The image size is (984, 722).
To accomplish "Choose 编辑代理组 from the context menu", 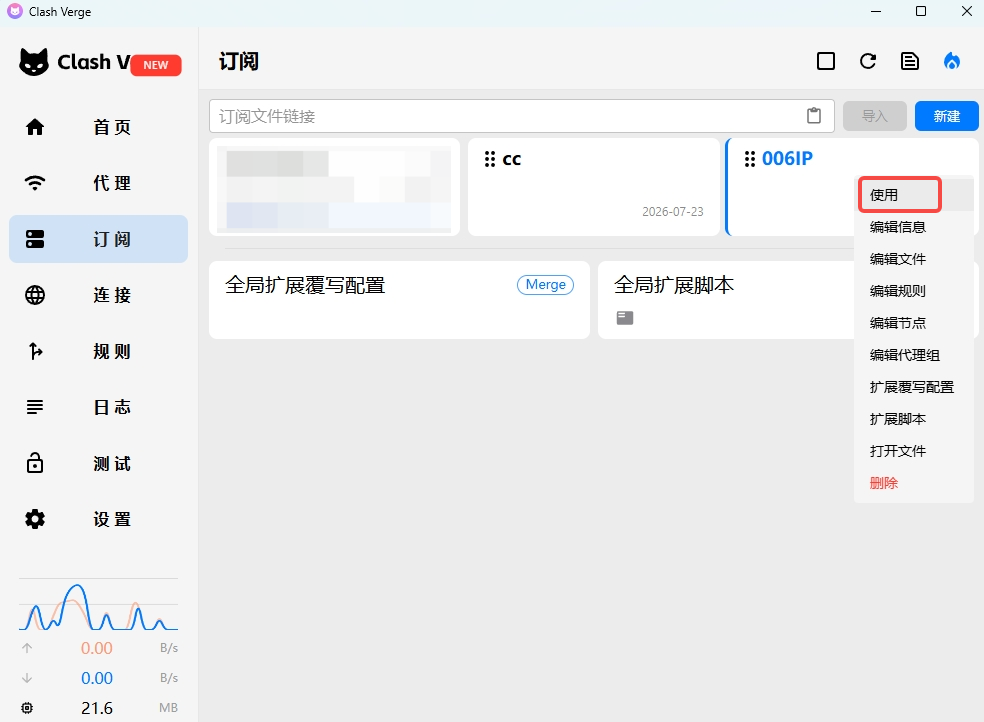I will 914,355.
